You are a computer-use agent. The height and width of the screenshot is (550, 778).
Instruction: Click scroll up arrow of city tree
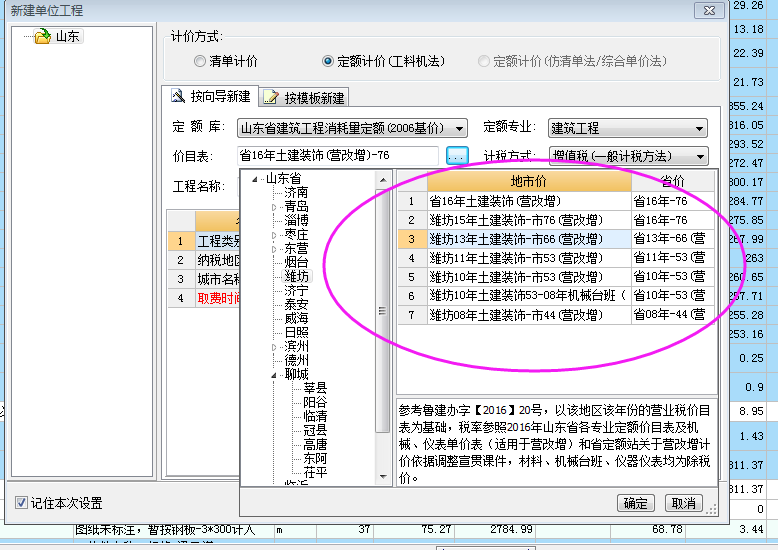(383, 179)
